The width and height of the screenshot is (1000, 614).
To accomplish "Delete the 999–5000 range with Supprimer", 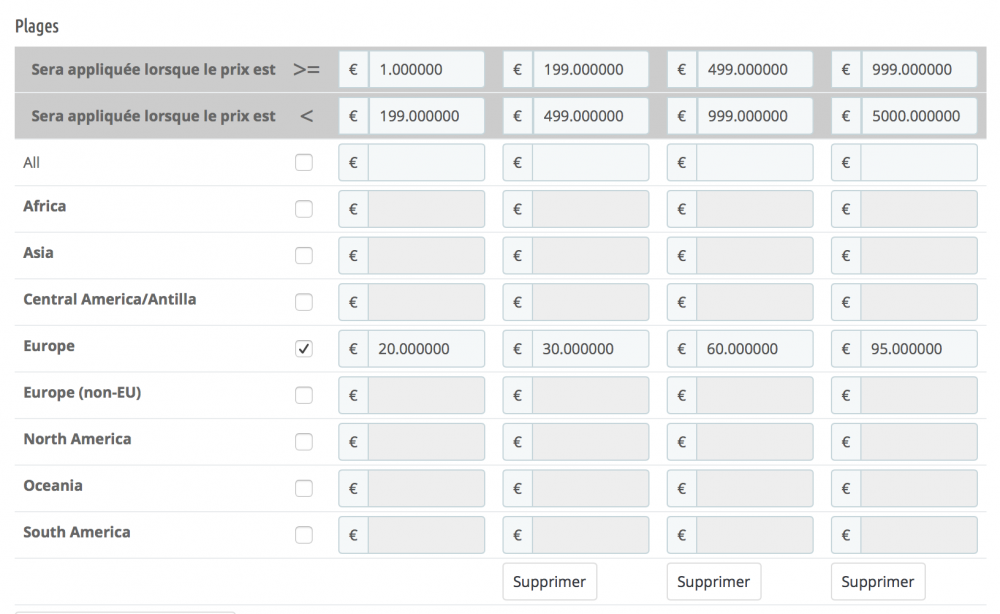I will click(877, 582).
